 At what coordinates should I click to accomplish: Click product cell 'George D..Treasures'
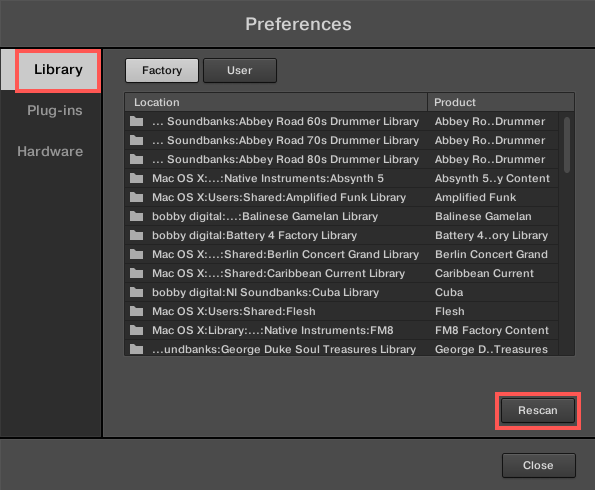(x=491, y=349)
